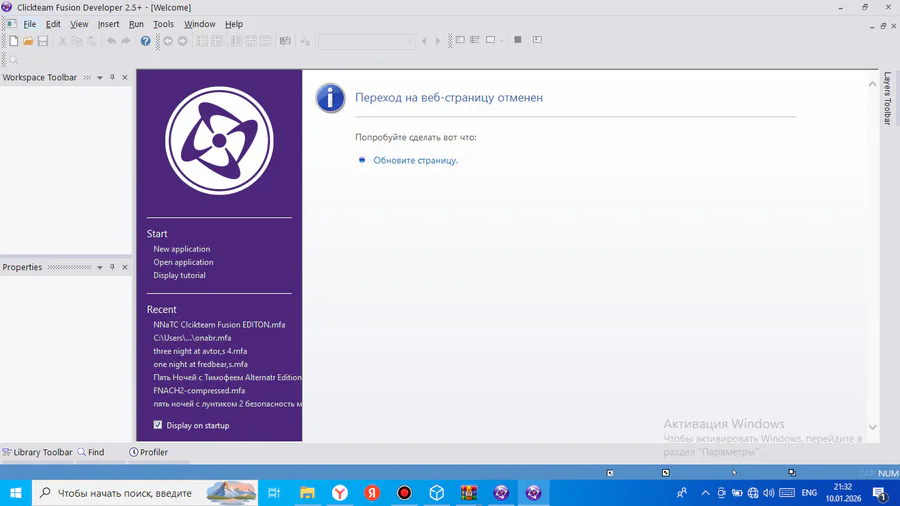Click the Run Frame toolbar icon

click(x=490, y=40)
